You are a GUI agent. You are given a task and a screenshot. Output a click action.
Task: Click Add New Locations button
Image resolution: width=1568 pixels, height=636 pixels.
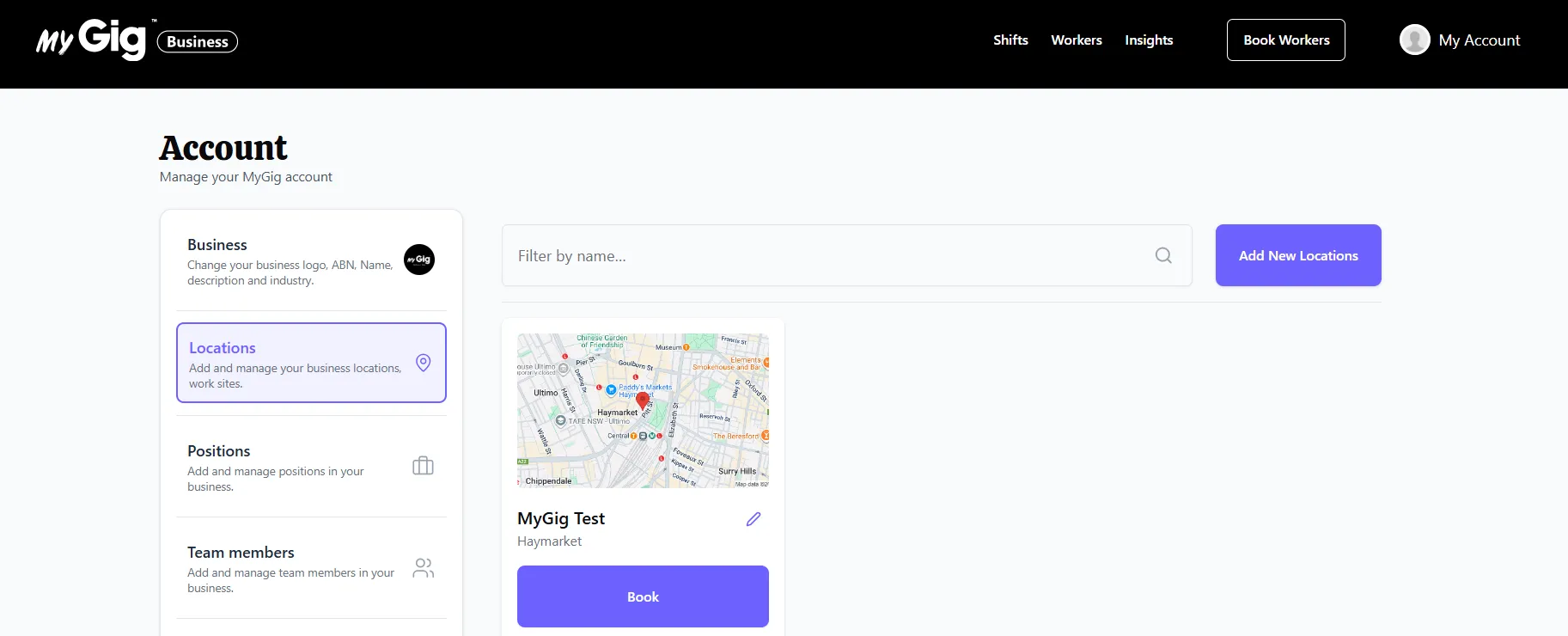[x=1298, y=255]
